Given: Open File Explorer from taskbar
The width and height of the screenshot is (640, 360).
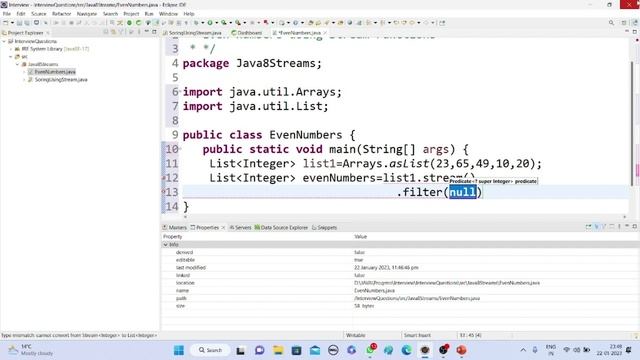Looking at the screenshot, I should point(278,350).
